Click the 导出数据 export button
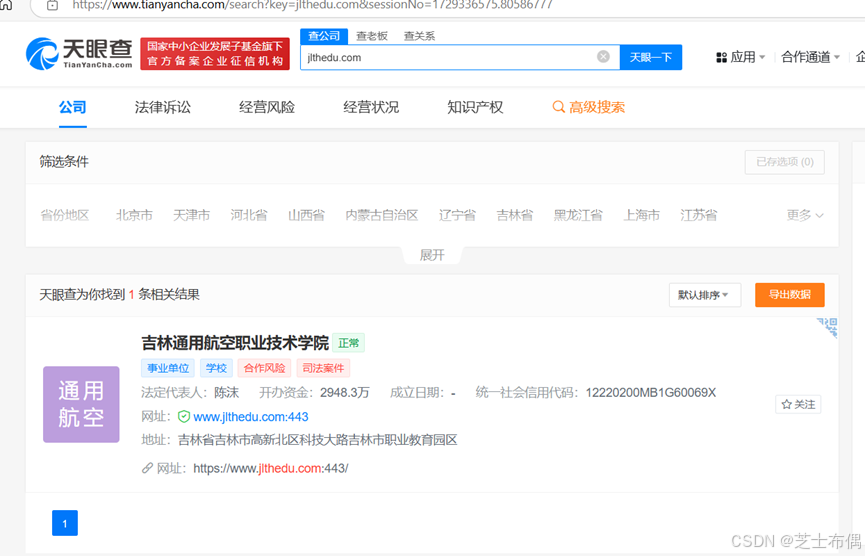865x556 pixels. pyautogui.click(x=789, y=295)
